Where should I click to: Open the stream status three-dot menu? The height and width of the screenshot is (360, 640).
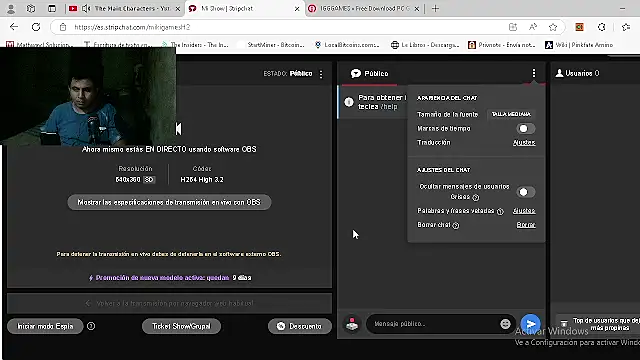tap(321, 74)
